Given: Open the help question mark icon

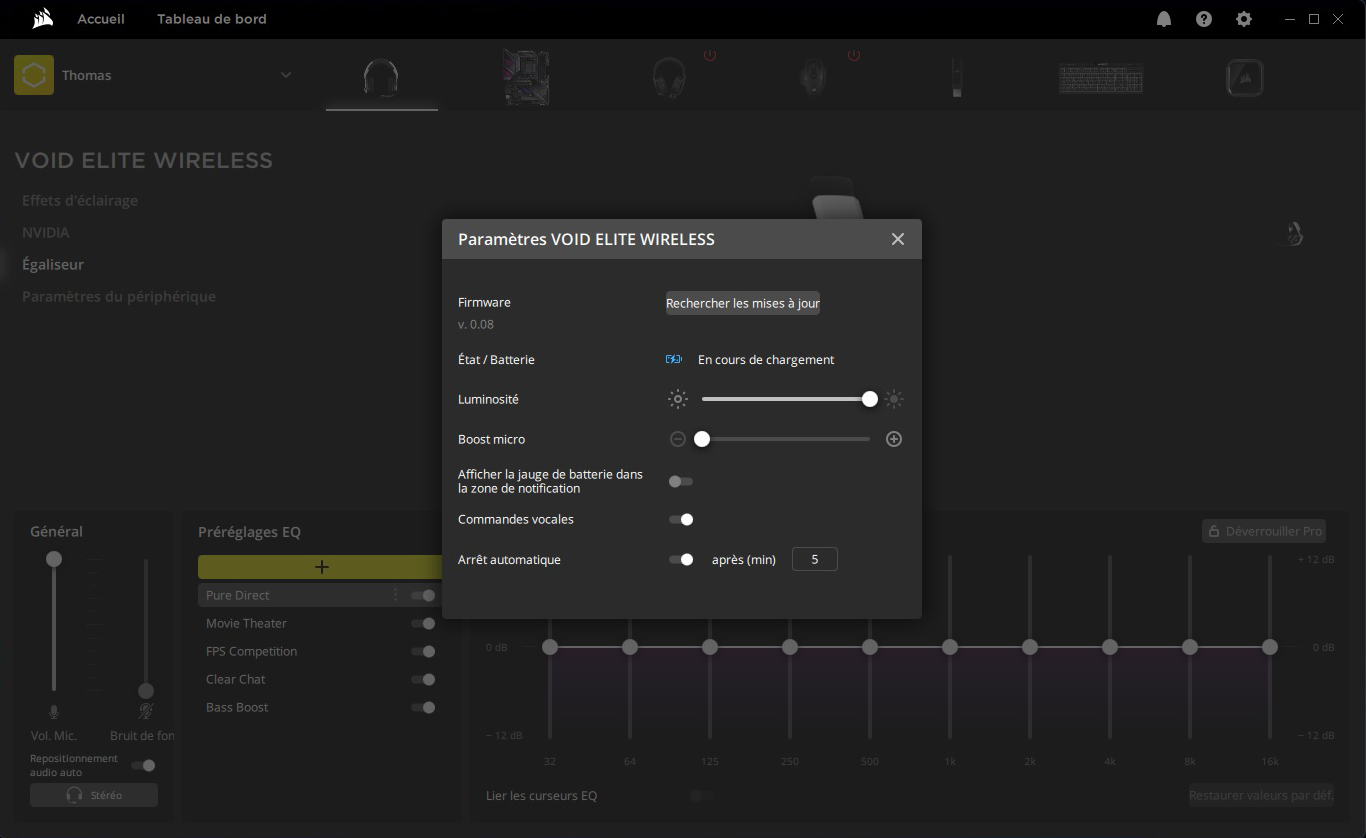Looking at the screenshot, I should tap(1204, 19).
